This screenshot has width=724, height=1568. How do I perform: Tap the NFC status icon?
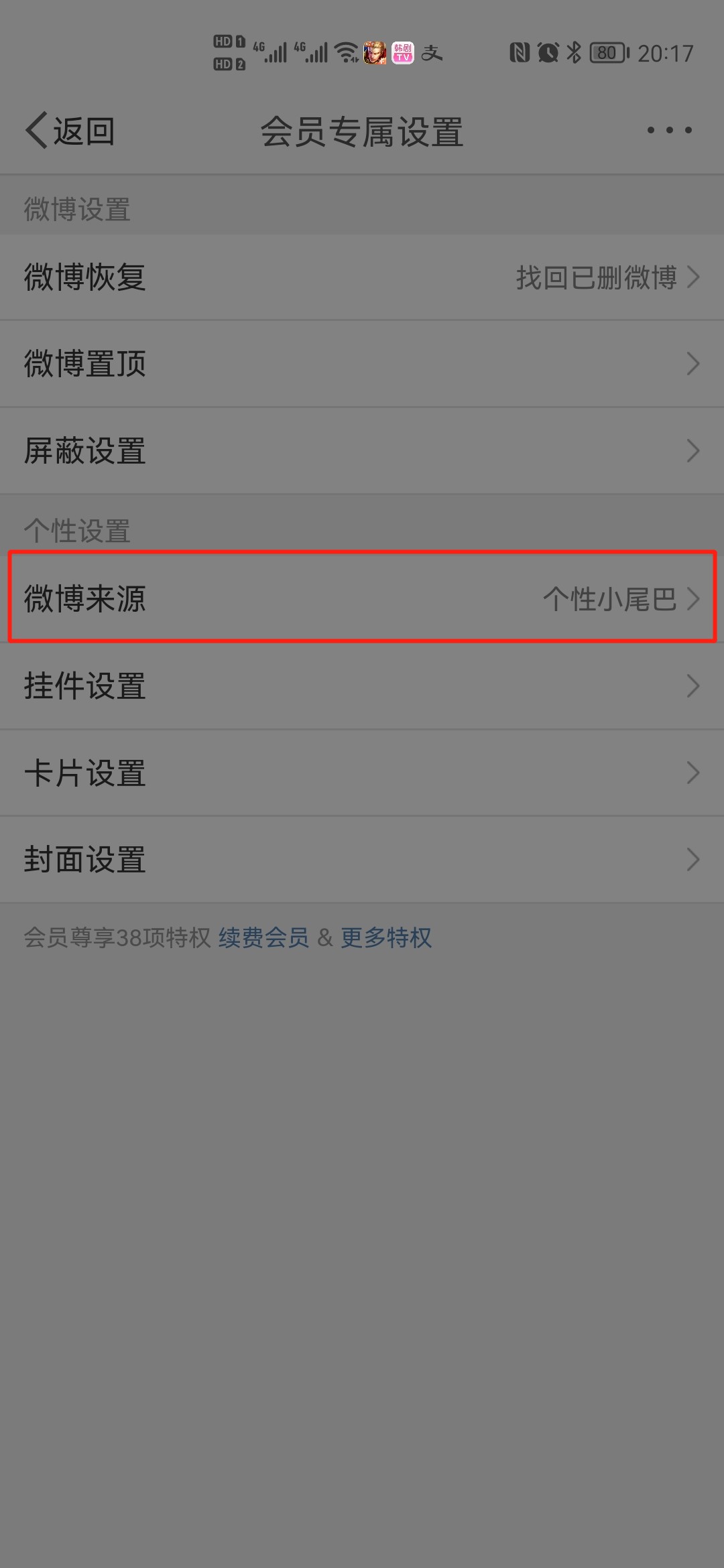pos(520,53)
